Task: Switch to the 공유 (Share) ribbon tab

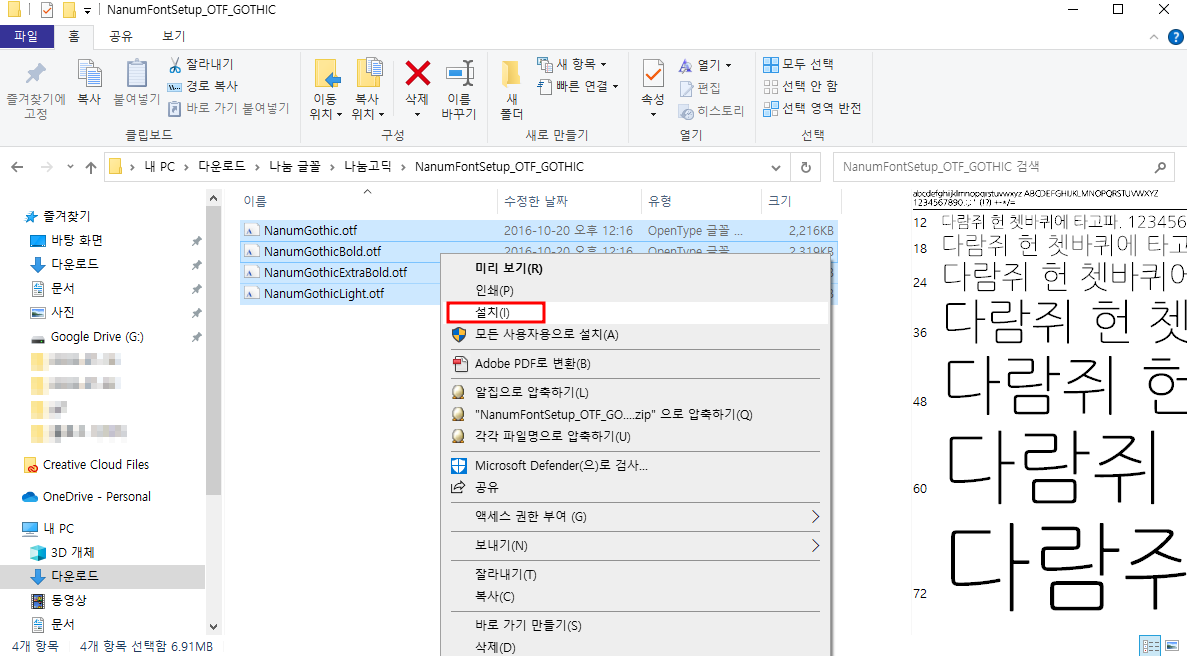Action: (x=121, y=36)
